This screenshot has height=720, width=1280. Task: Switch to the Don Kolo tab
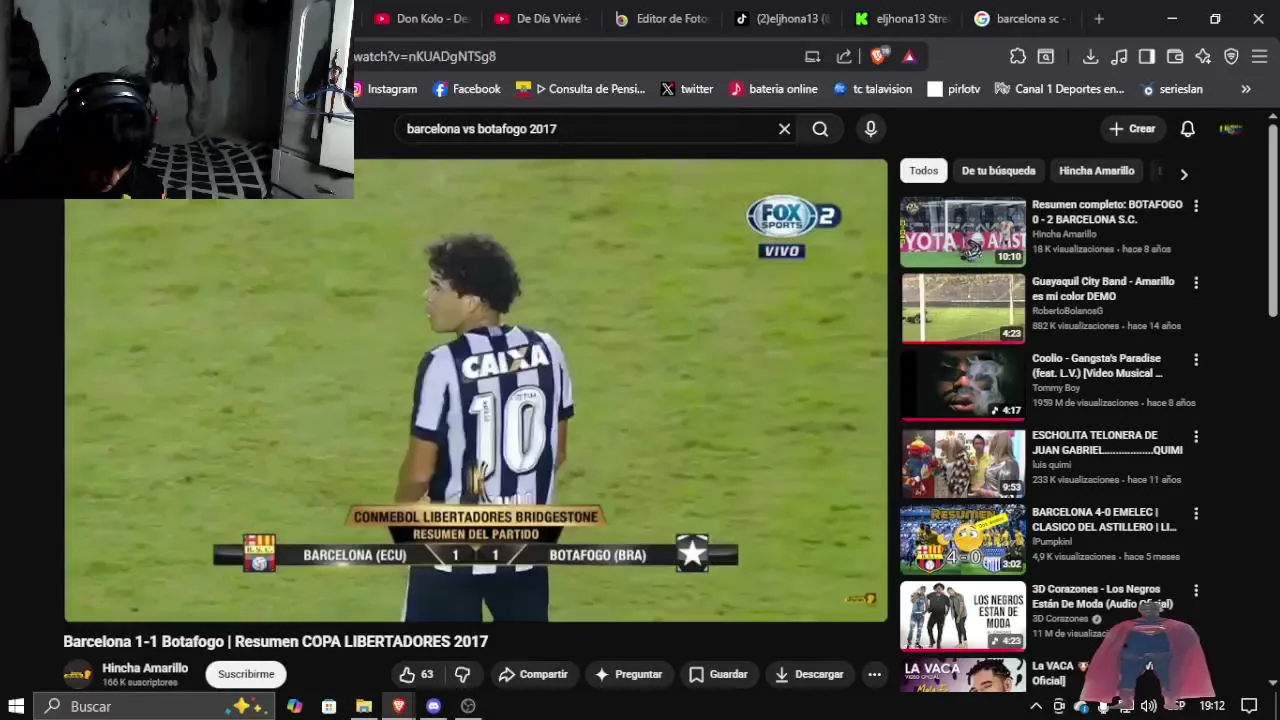(422, 19)
